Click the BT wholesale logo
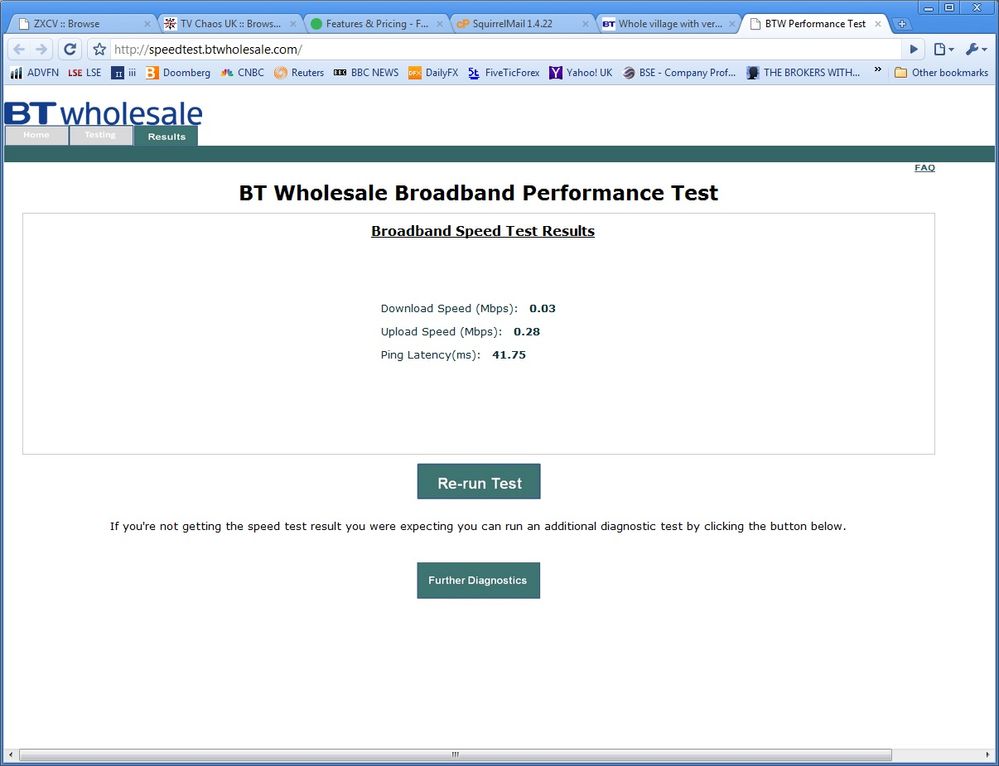 pos(103,113)
